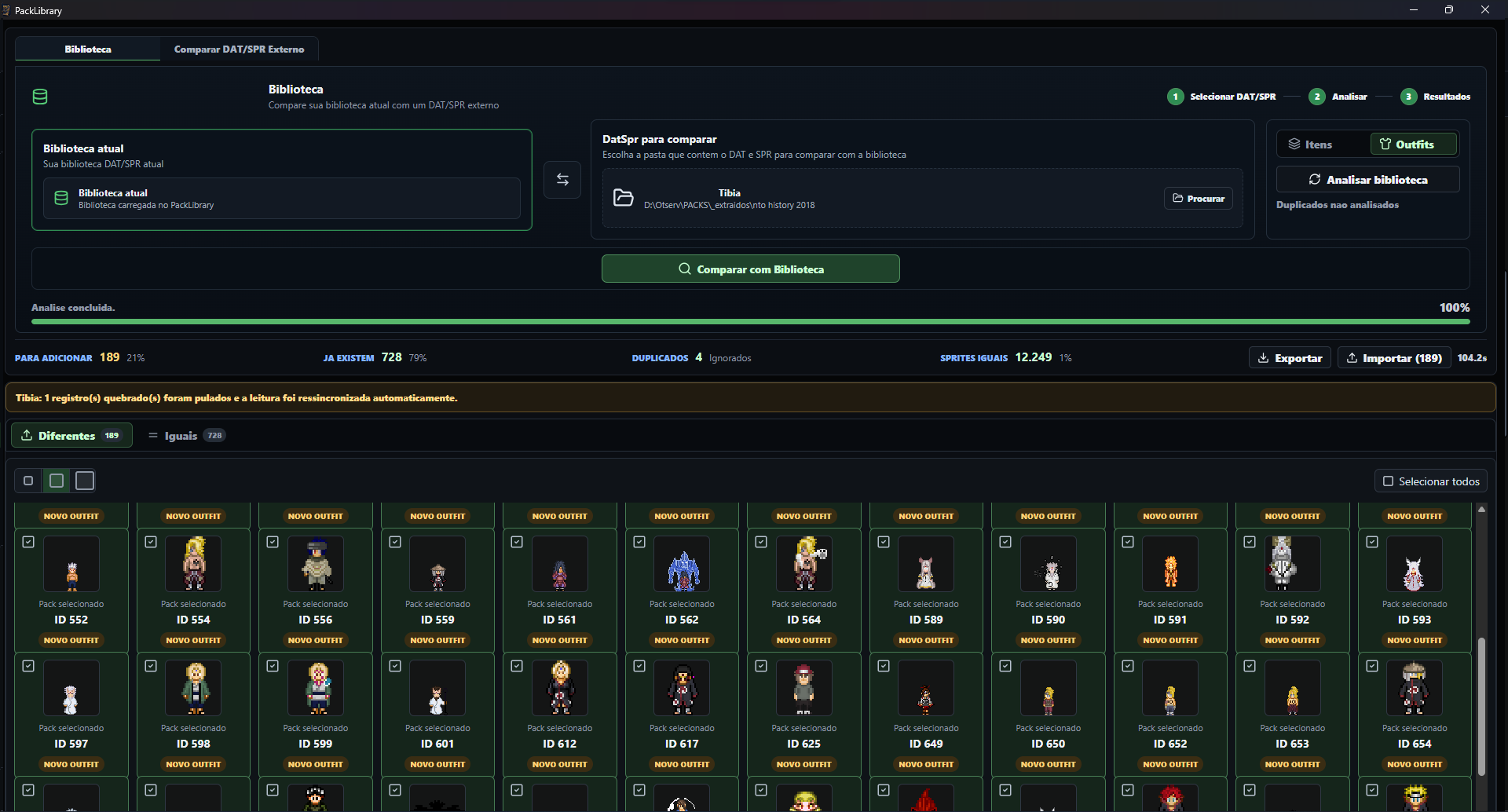This screenshot has width=1508, height=812.
Task: Toggle checkbox for outfit ID 554
Action: click(151, 542)
